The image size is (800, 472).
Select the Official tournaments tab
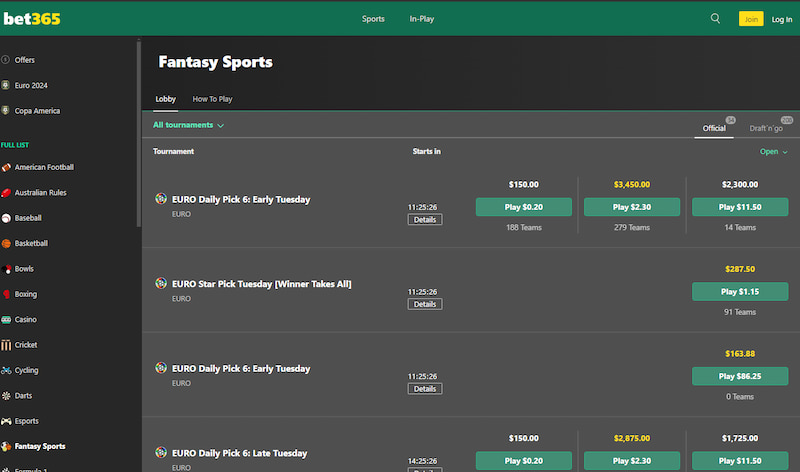click(714, 128)
